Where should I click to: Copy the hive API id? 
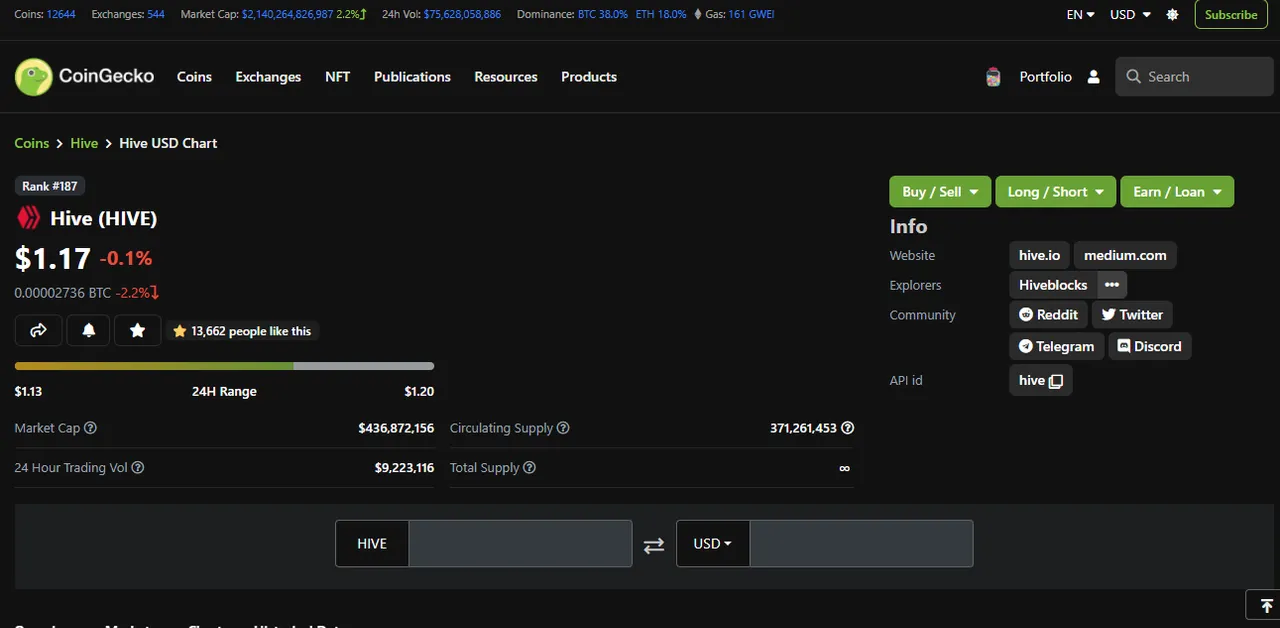(1055, 381)
